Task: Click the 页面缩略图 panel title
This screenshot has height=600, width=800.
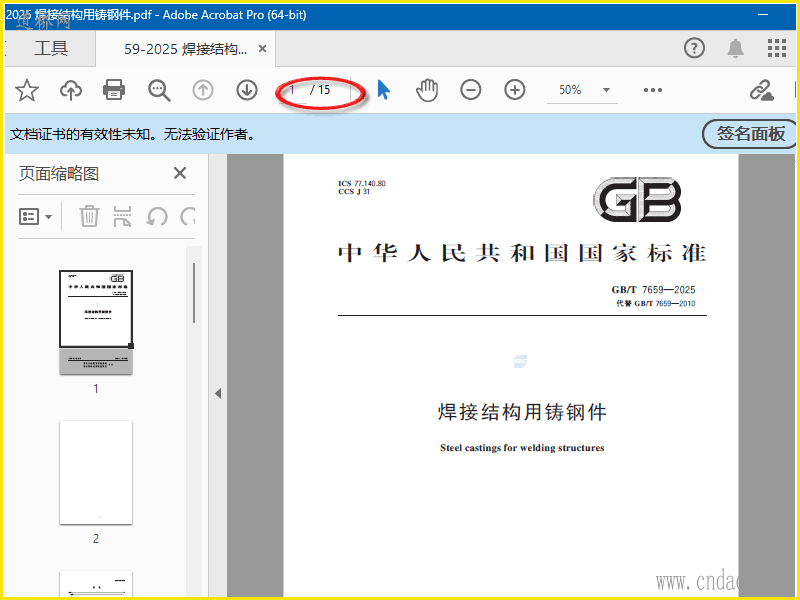Action: pyautogui.click(x=59, y=173)
